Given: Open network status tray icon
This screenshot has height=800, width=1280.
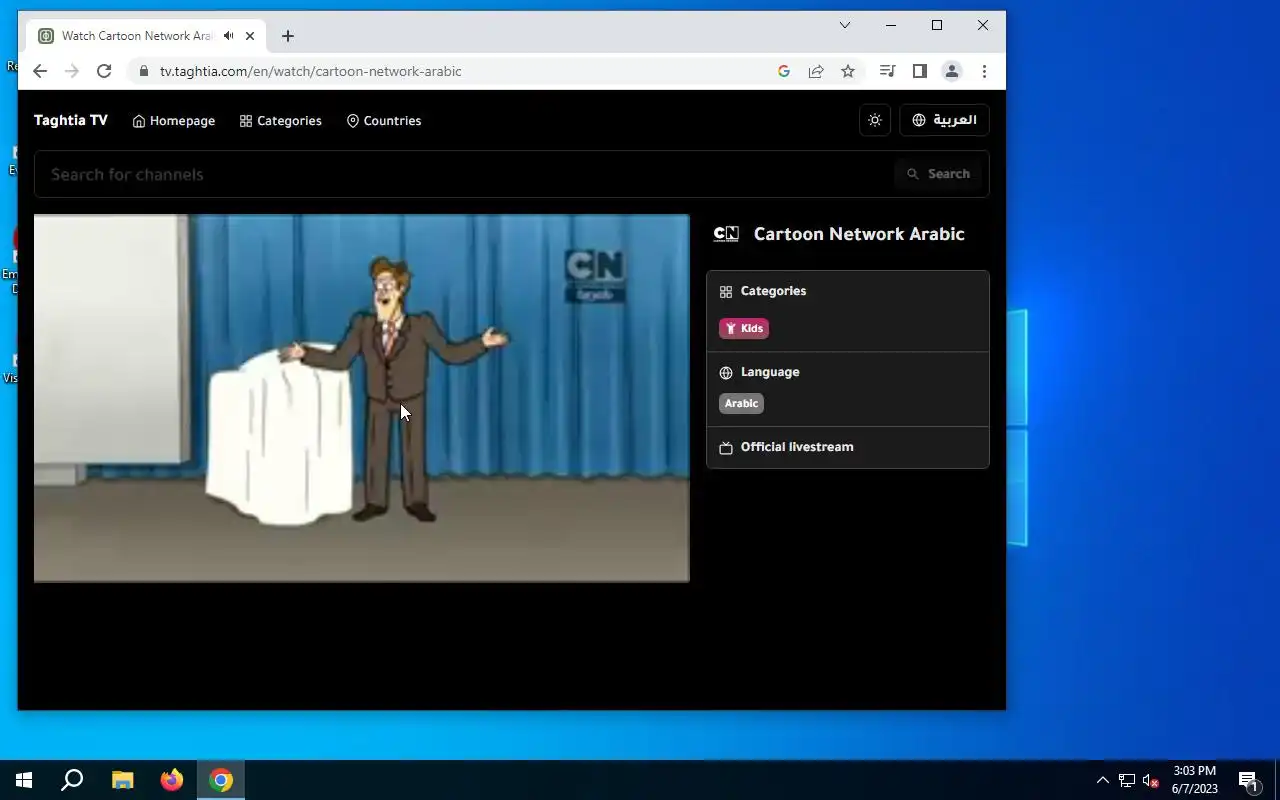Looking at the screenshot, I should pos(1127,780).
